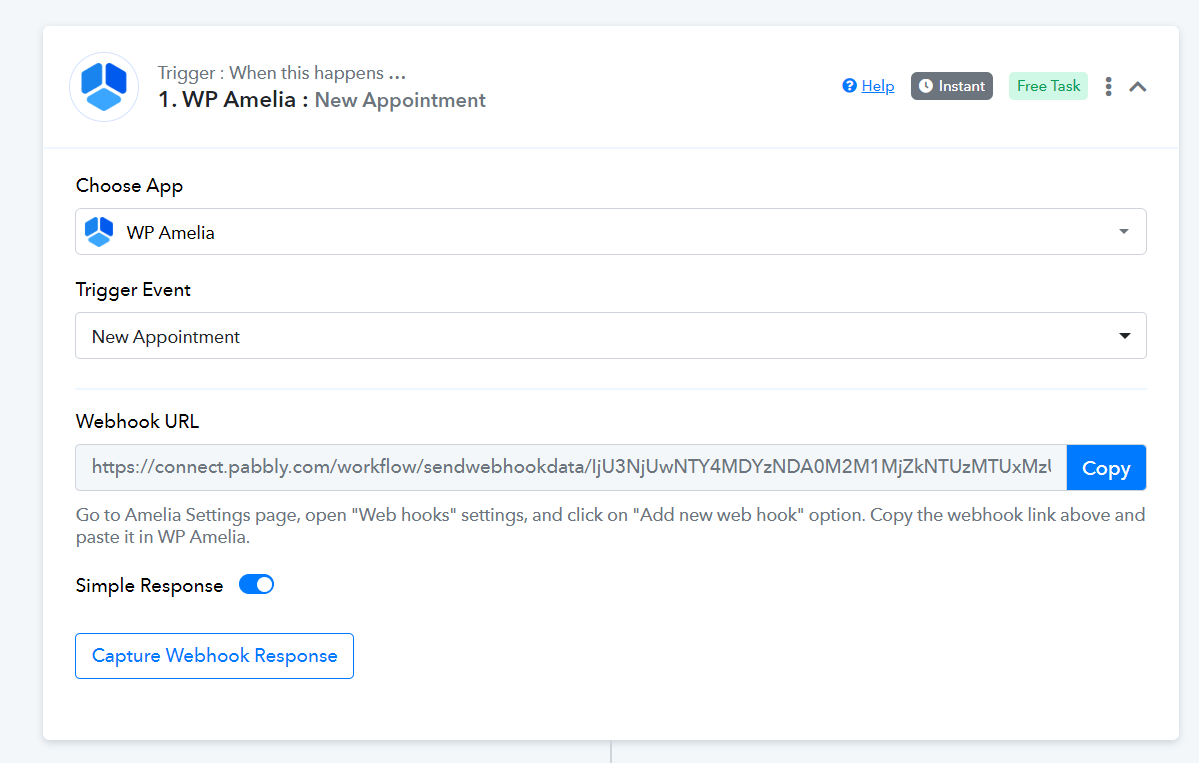1199x763 pixels.
Task: Click inside the Webhook URL field
Action: (571, 467)
